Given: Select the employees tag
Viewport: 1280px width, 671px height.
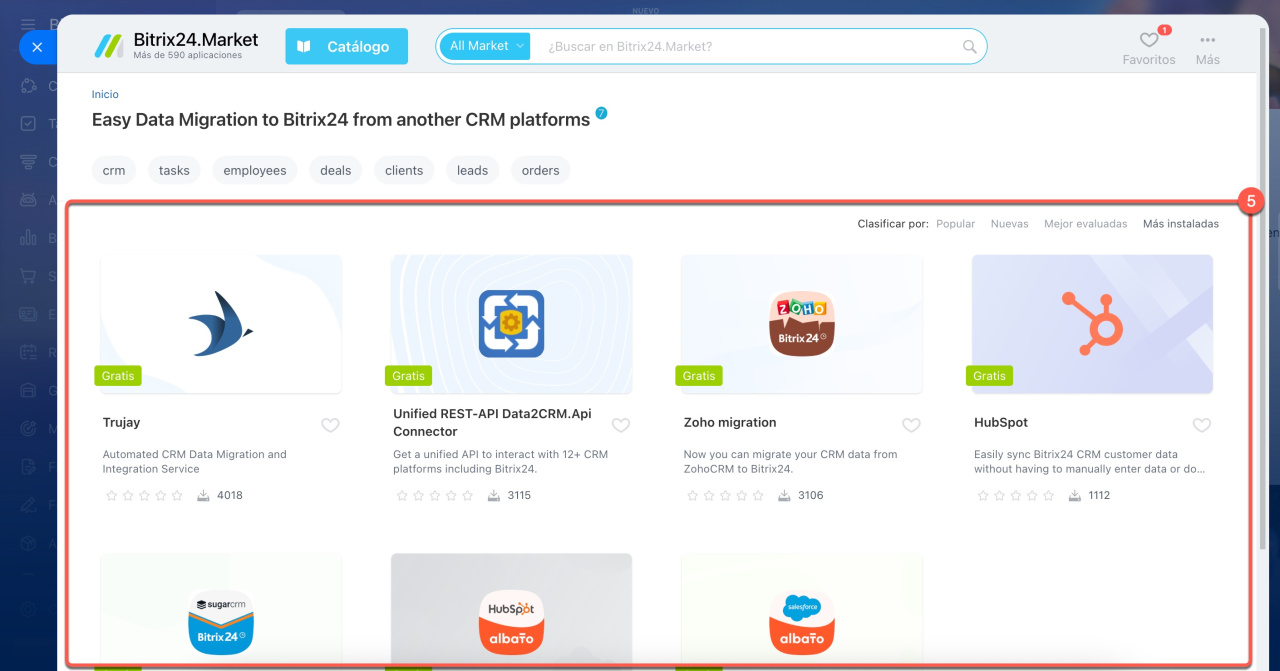Looking at the screenshot, I should coord(255,170).
